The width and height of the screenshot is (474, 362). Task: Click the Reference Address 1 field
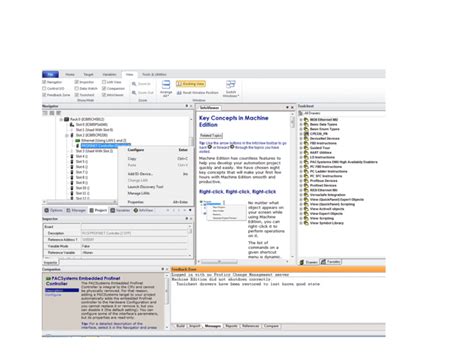135,240
